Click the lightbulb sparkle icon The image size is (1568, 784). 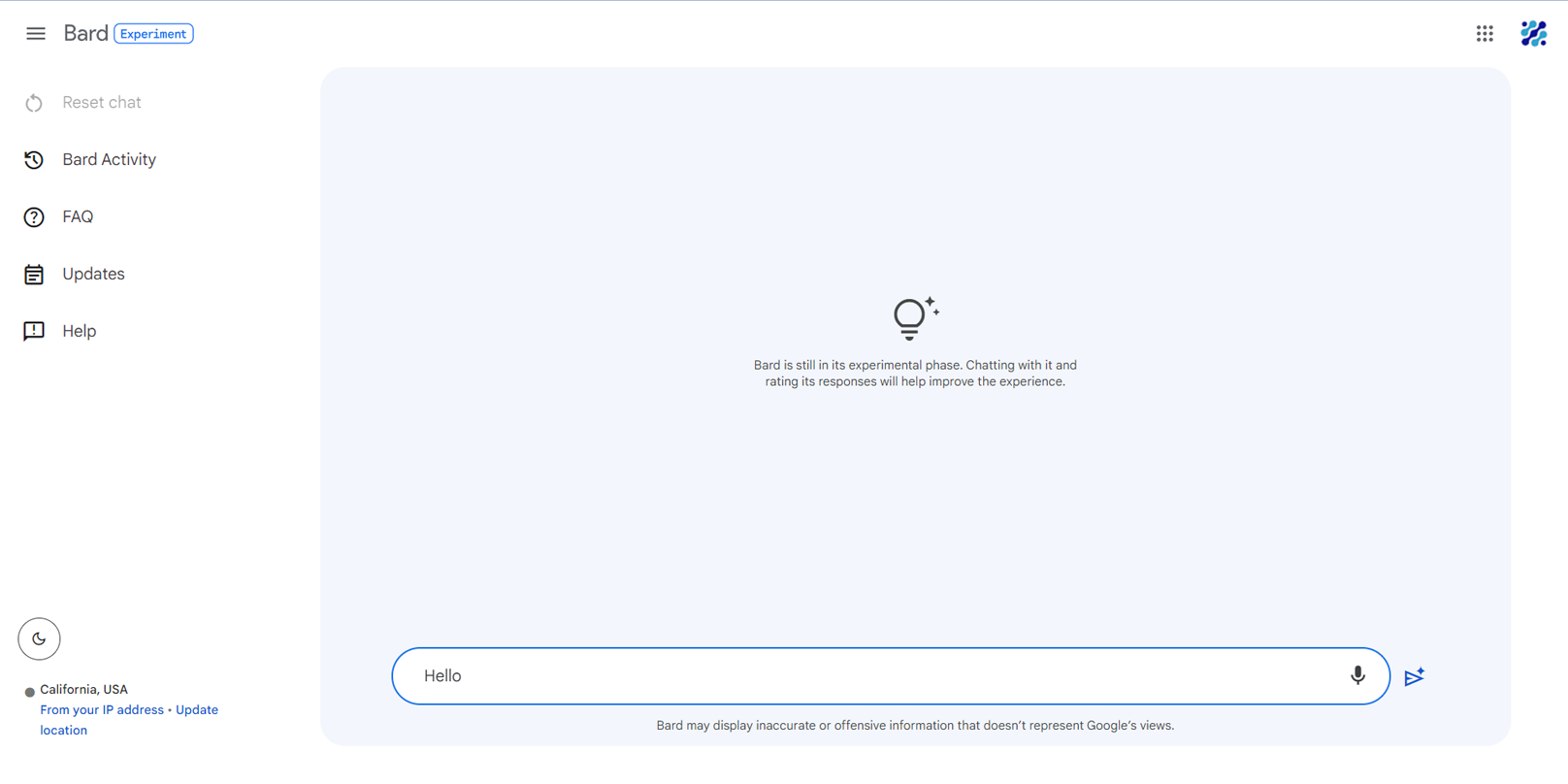coord(916,318)
